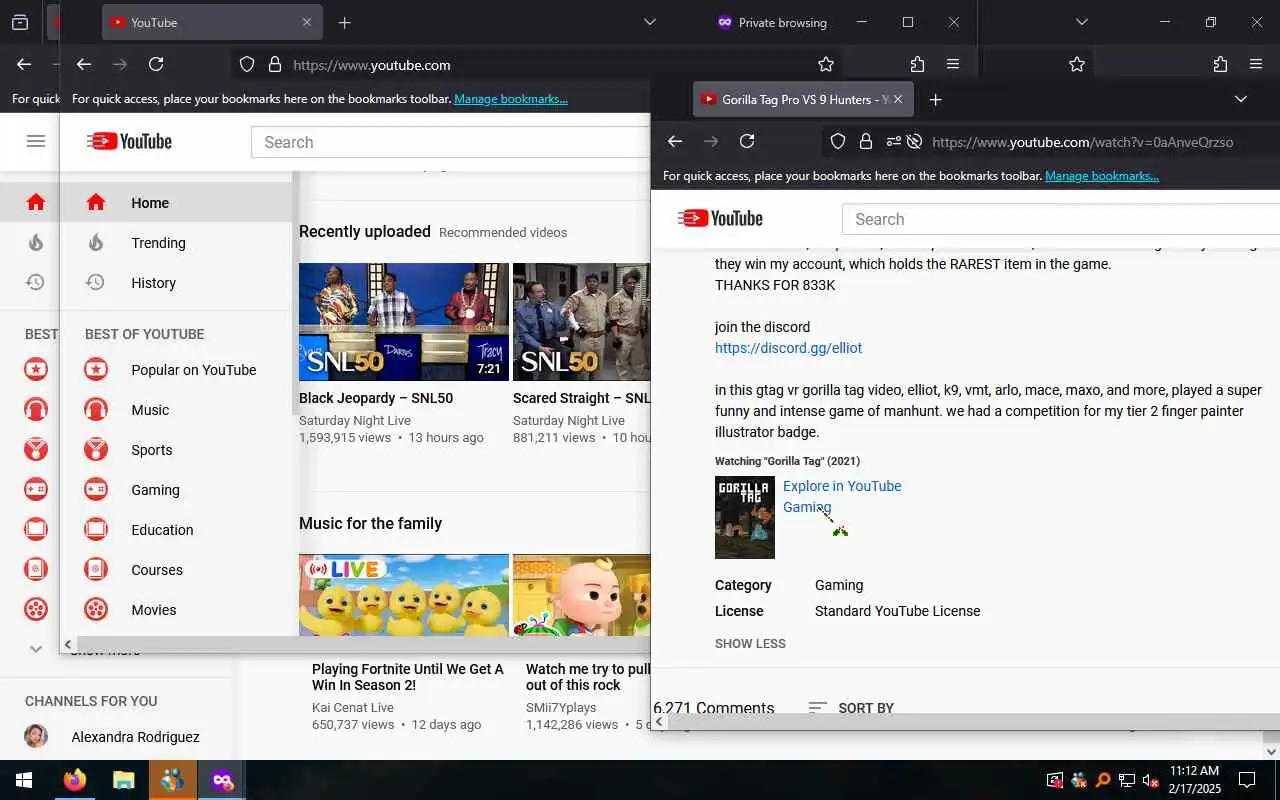Close the Gorilla Tag tab

(898, 99)
